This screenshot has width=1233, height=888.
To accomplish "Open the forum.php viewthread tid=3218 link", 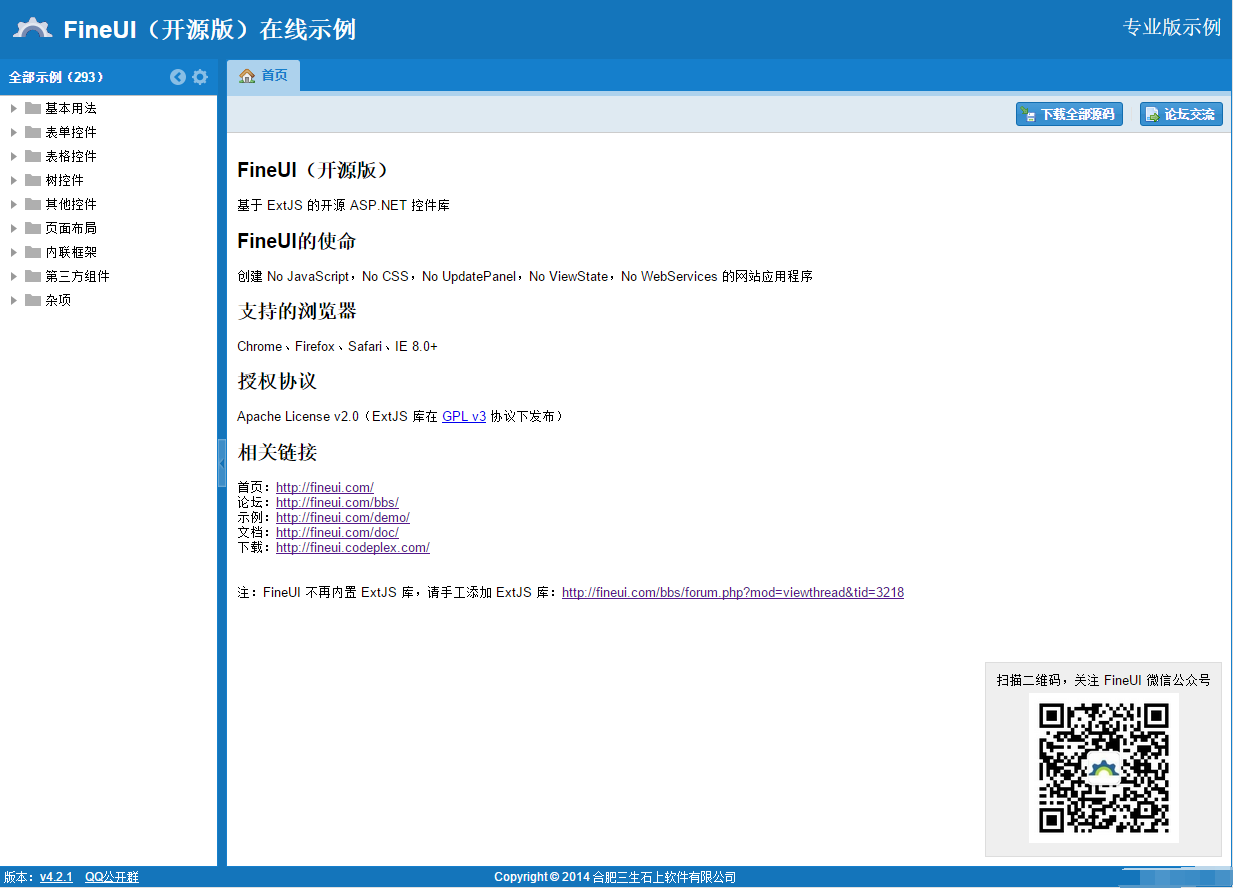I will [x=733, y=593].
